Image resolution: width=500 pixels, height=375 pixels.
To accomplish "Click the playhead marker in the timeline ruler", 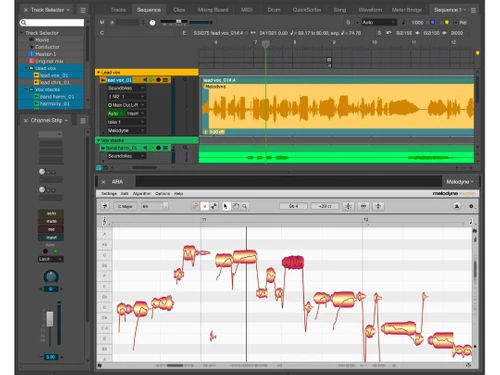I will coord(265,44).
